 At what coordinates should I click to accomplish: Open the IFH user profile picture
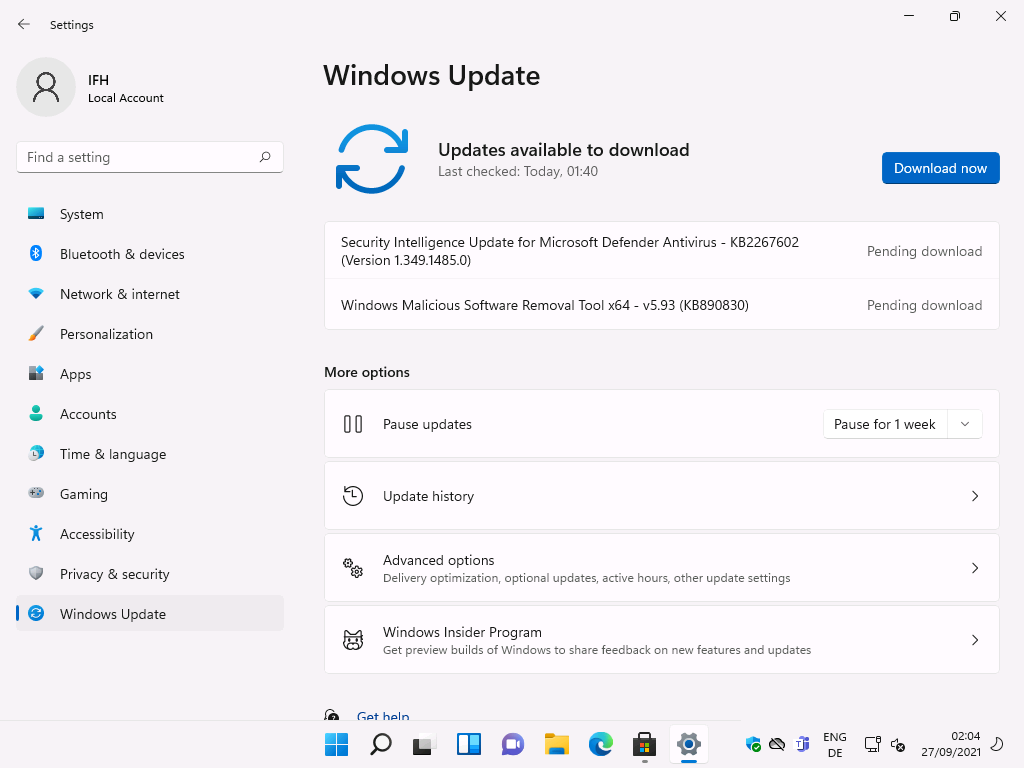46,87
